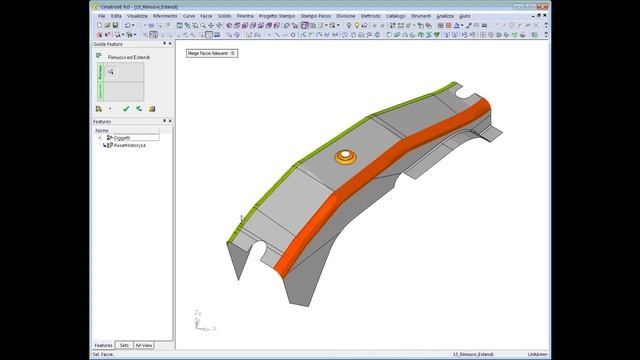640x360 pixels.
Task: Select the Oggetti tree item
Action: click(x=122, y=138)
